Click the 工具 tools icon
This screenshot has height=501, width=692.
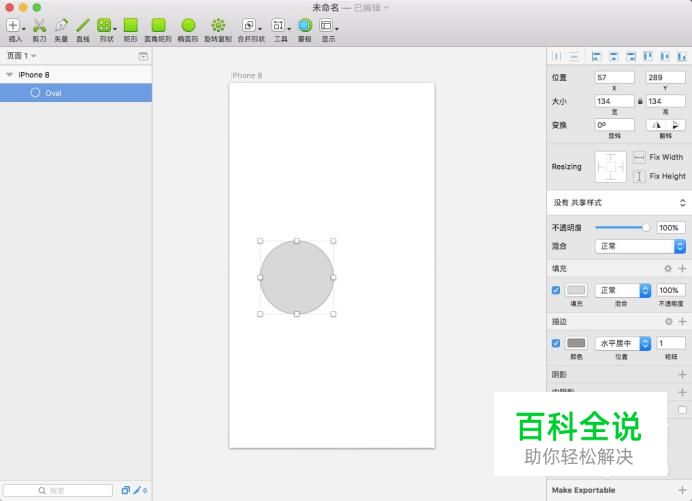(x=278, y=25)
